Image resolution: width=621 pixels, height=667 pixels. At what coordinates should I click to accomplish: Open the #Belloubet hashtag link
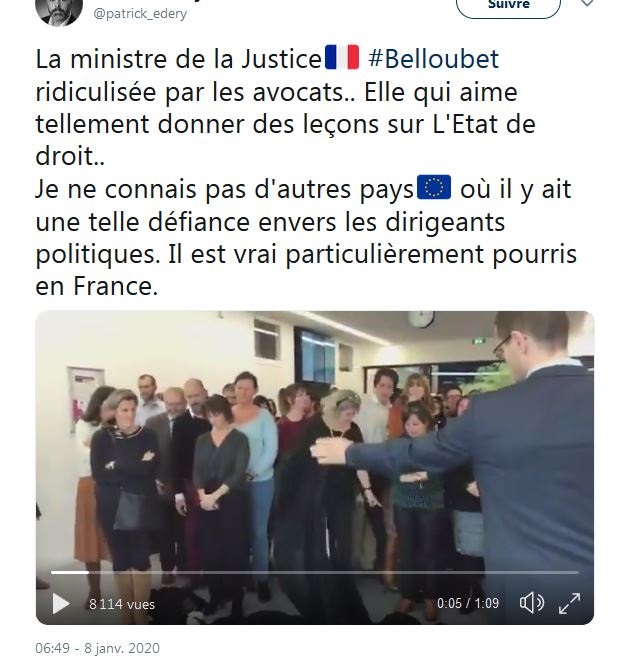(x=433, y=59)
